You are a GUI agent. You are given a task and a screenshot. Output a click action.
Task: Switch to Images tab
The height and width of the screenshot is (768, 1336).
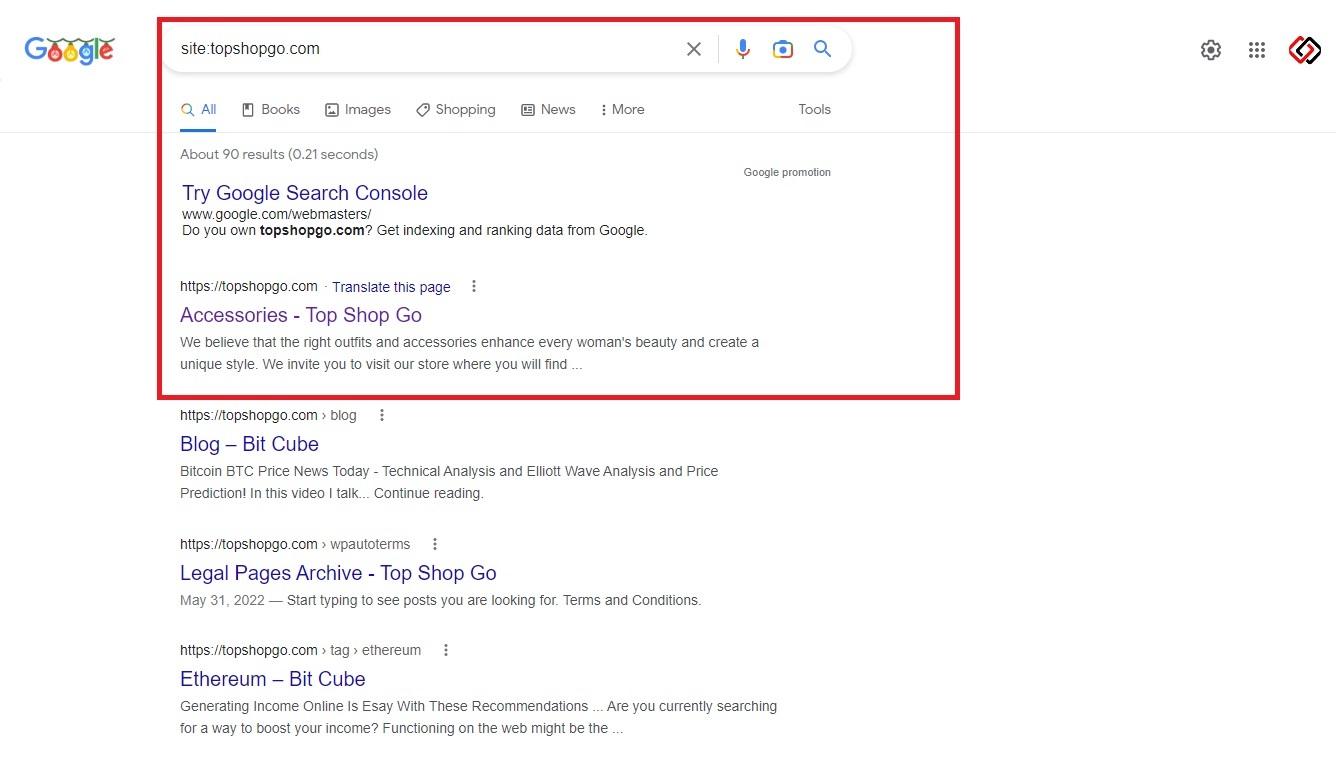[x=358, y=110]
